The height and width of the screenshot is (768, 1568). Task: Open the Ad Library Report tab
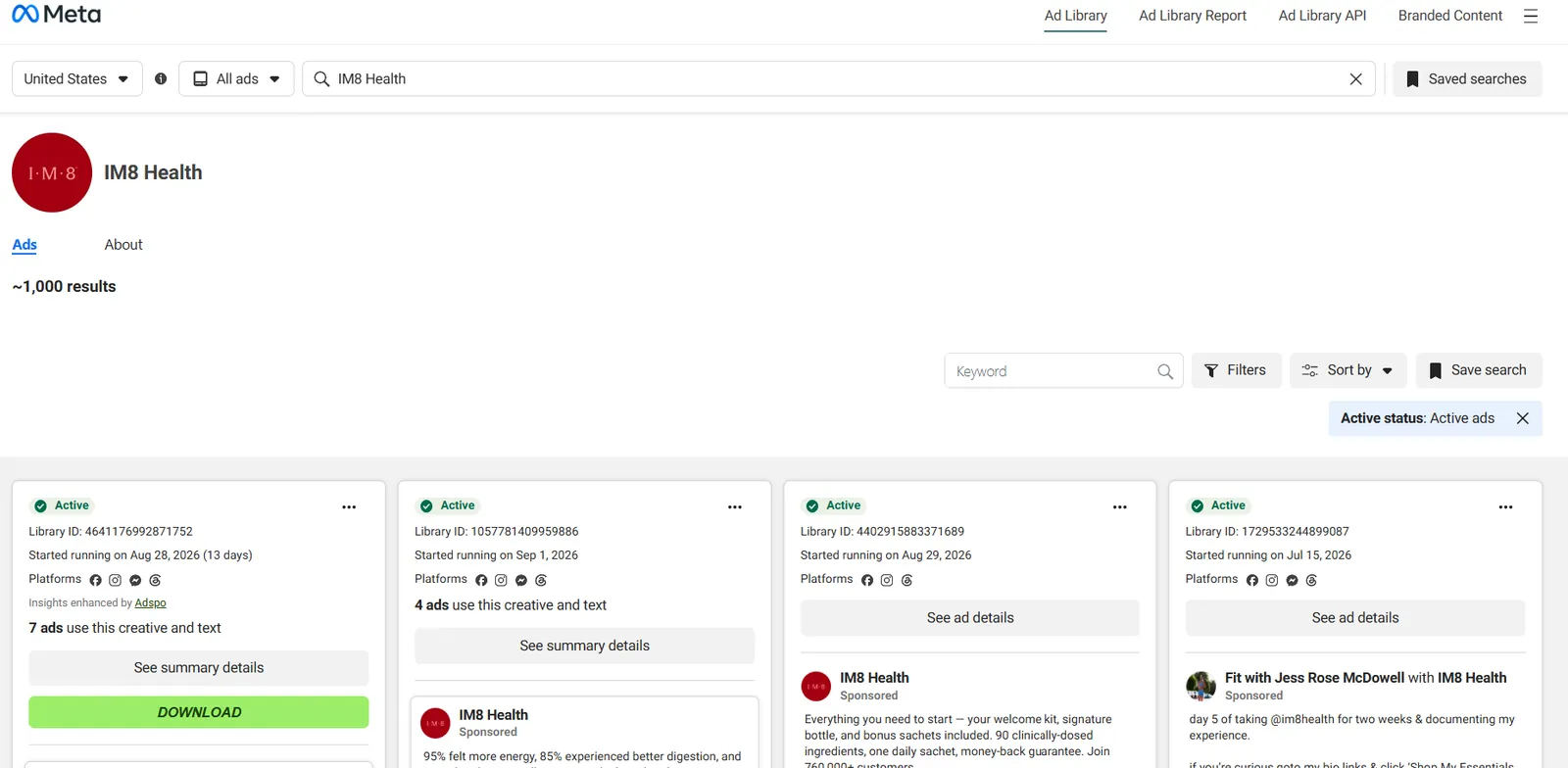pos(1193,16)
